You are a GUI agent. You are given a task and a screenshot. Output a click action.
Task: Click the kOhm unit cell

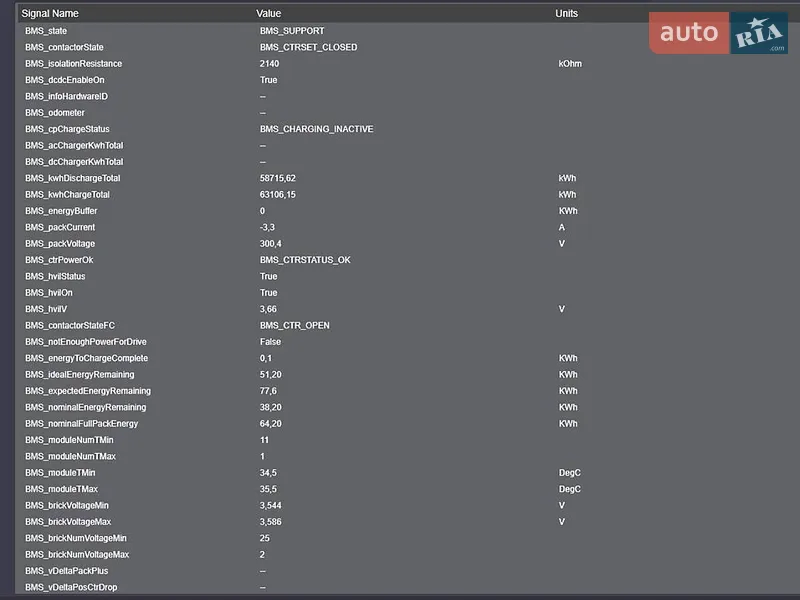tap(570, 64)
